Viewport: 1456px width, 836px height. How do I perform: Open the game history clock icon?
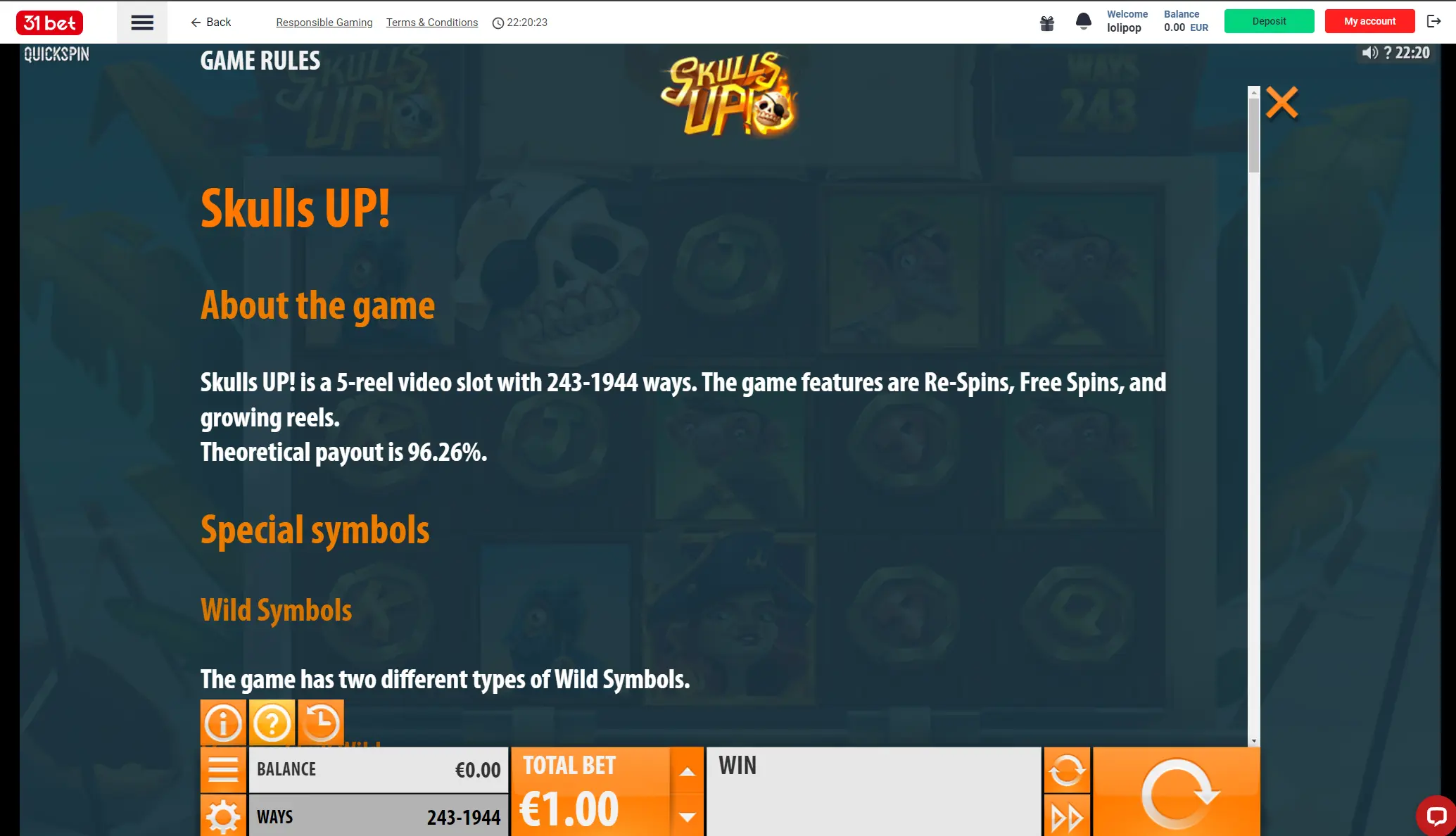coord(321,723)
